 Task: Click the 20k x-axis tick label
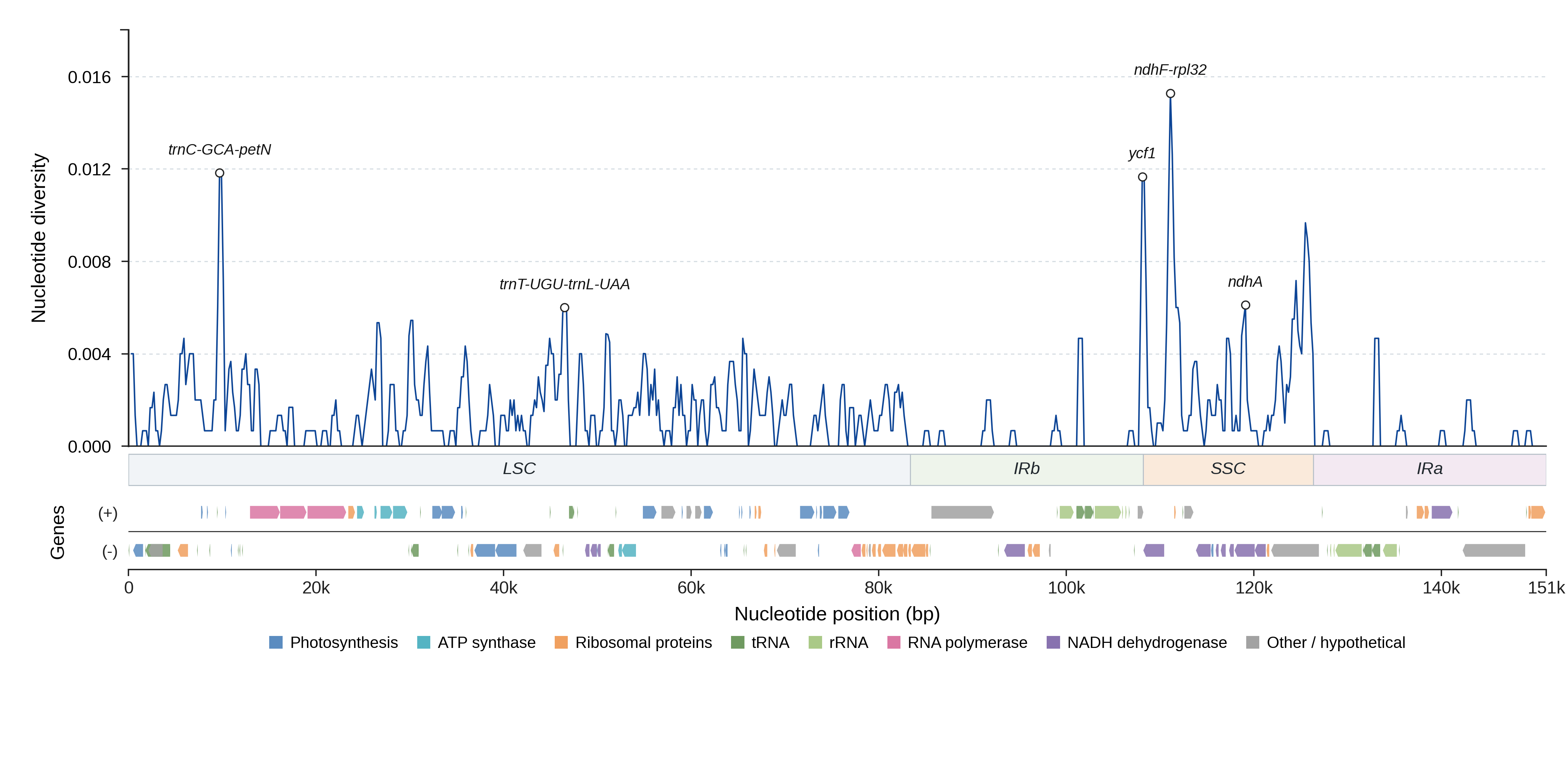[316, 588]
